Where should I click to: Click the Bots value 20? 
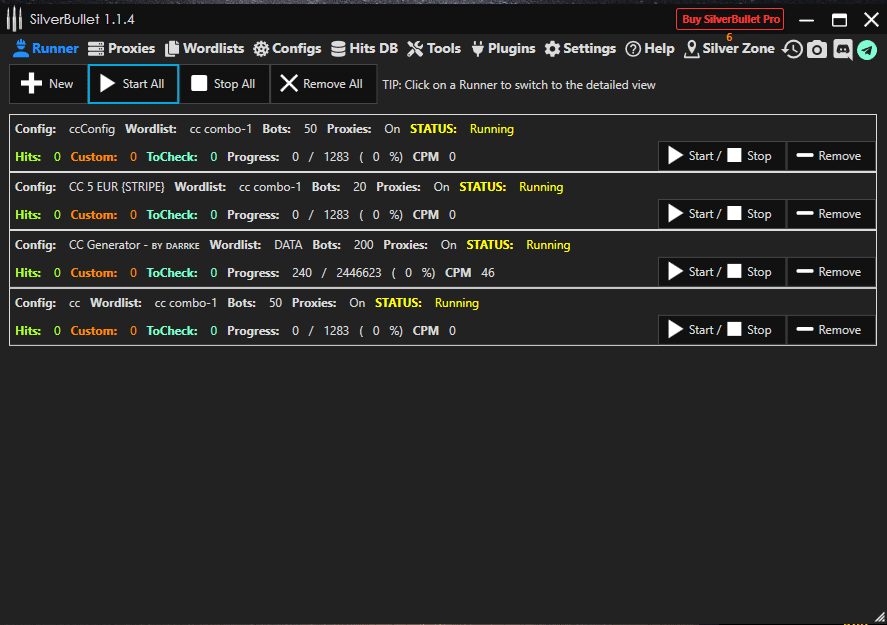click(x=359, y=187)
